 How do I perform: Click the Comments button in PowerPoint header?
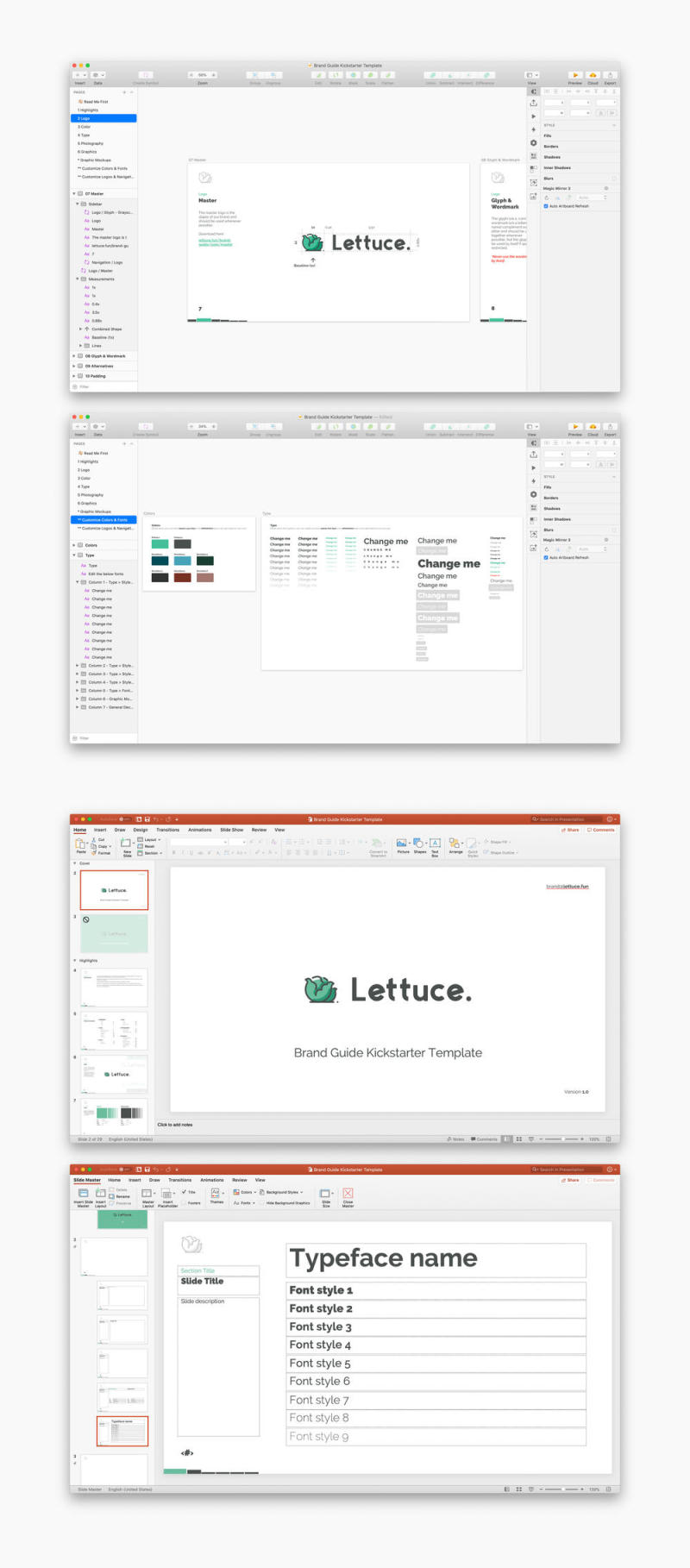point(601,830)
